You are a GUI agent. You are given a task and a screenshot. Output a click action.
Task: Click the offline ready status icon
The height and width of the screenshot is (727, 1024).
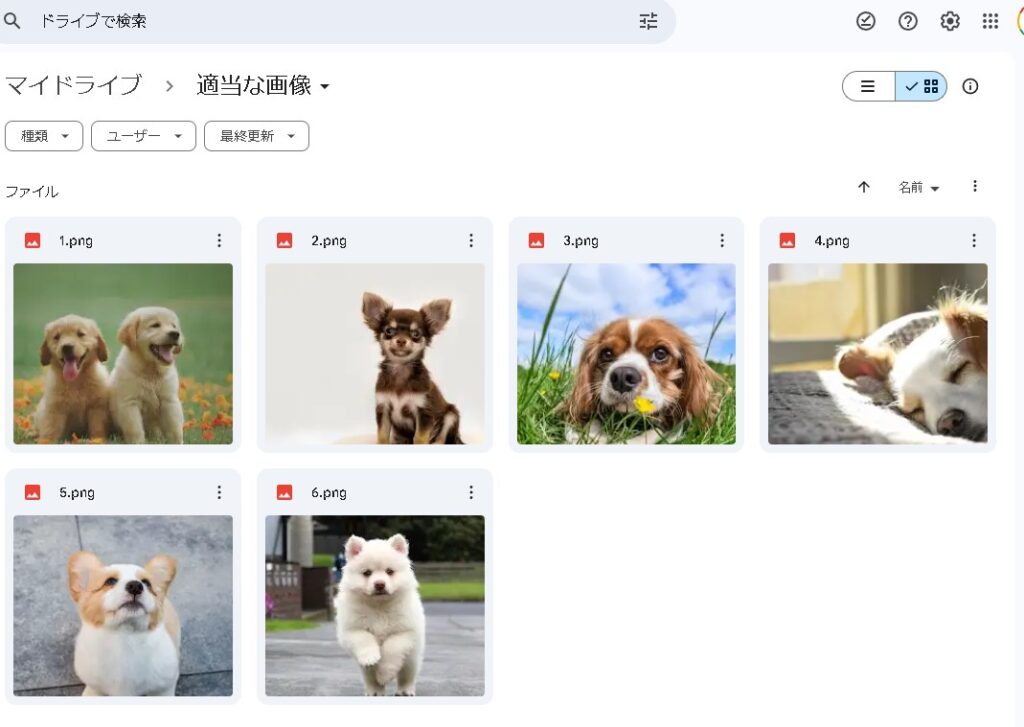(x=866, y=21)
